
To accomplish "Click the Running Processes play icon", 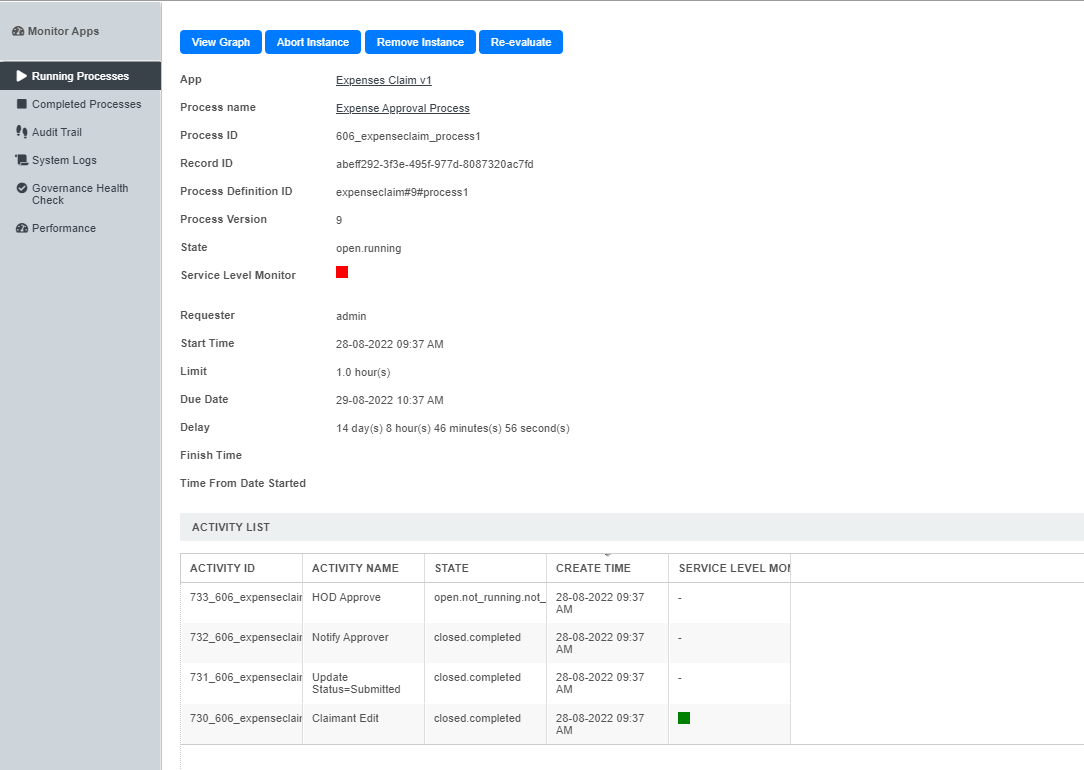I will pyautogui.click(x=22, y=76).
